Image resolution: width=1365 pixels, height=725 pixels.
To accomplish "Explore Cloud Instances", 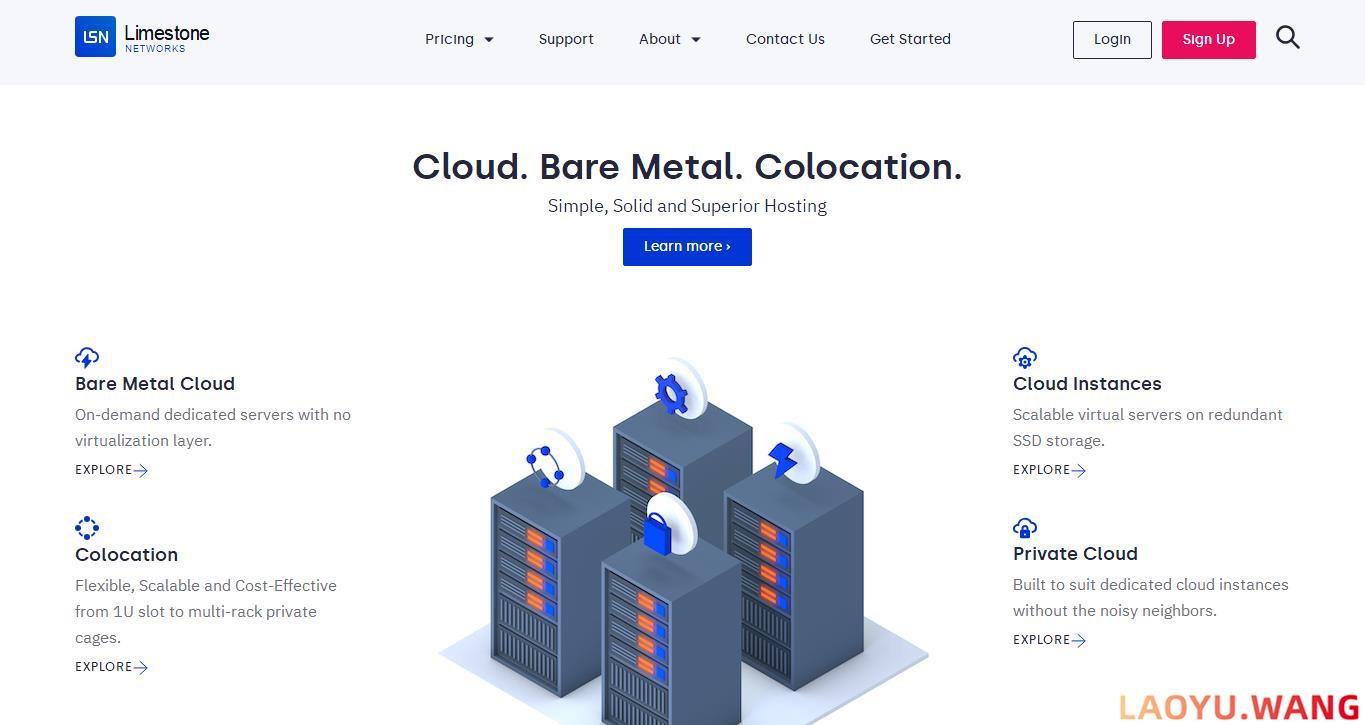I will coord(1049,470).
